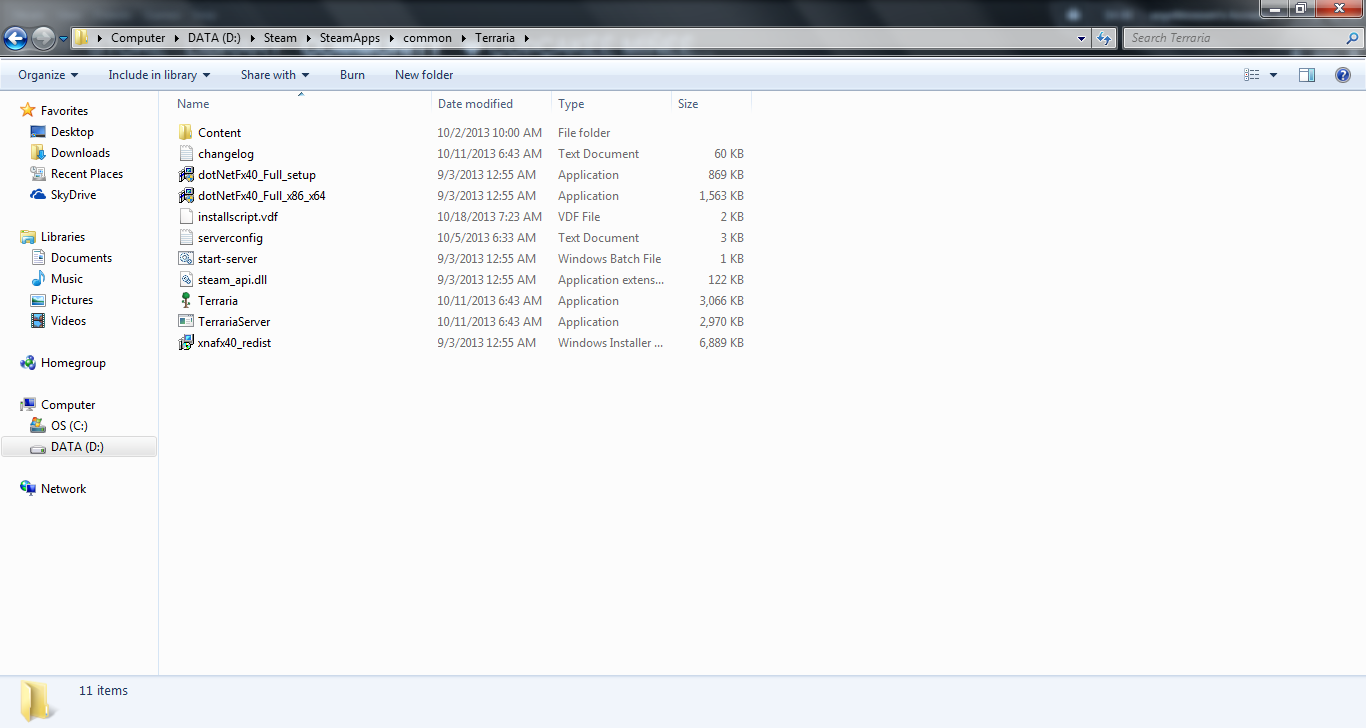Select the dotNetFx40_Full_setup application icon
The width and height of the screenshot is (1366, 728).
(x=186, y=175)
